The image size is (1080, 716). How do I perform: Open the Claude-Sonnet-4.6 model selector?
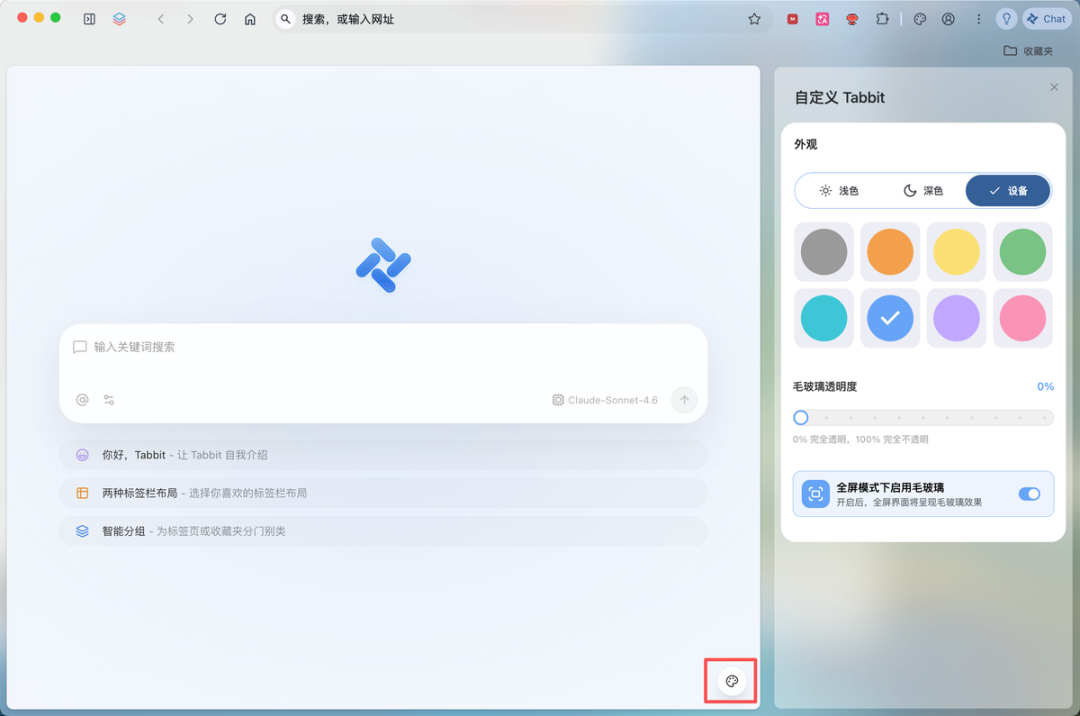click(605, 400)
